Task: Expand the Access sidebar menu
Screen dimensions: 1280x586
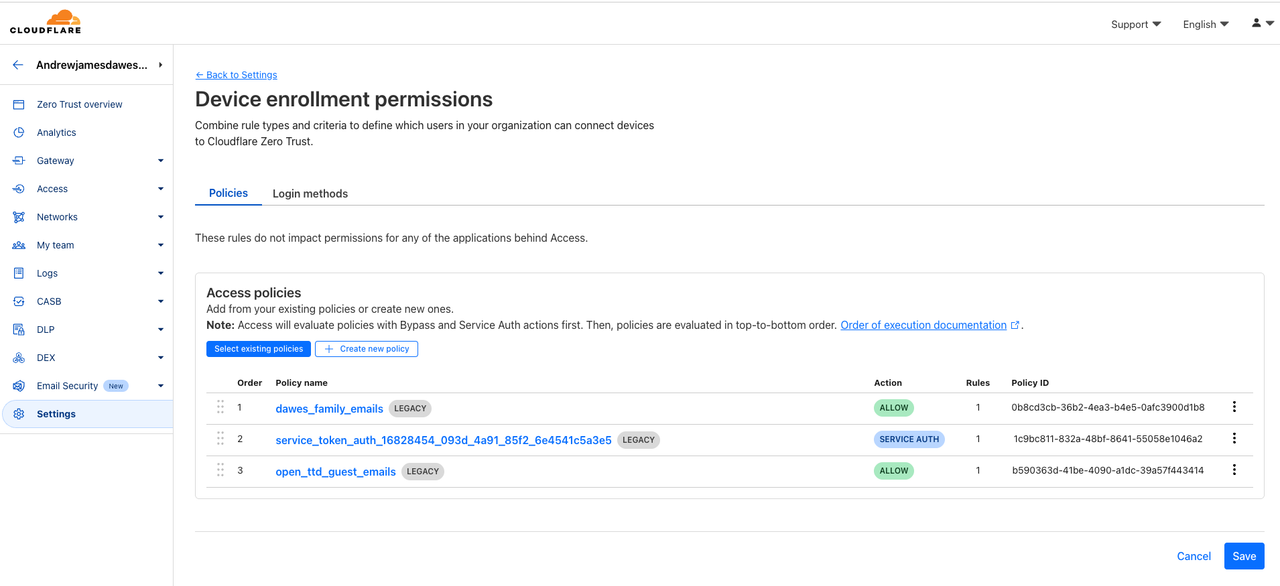Action: [160, 189]
